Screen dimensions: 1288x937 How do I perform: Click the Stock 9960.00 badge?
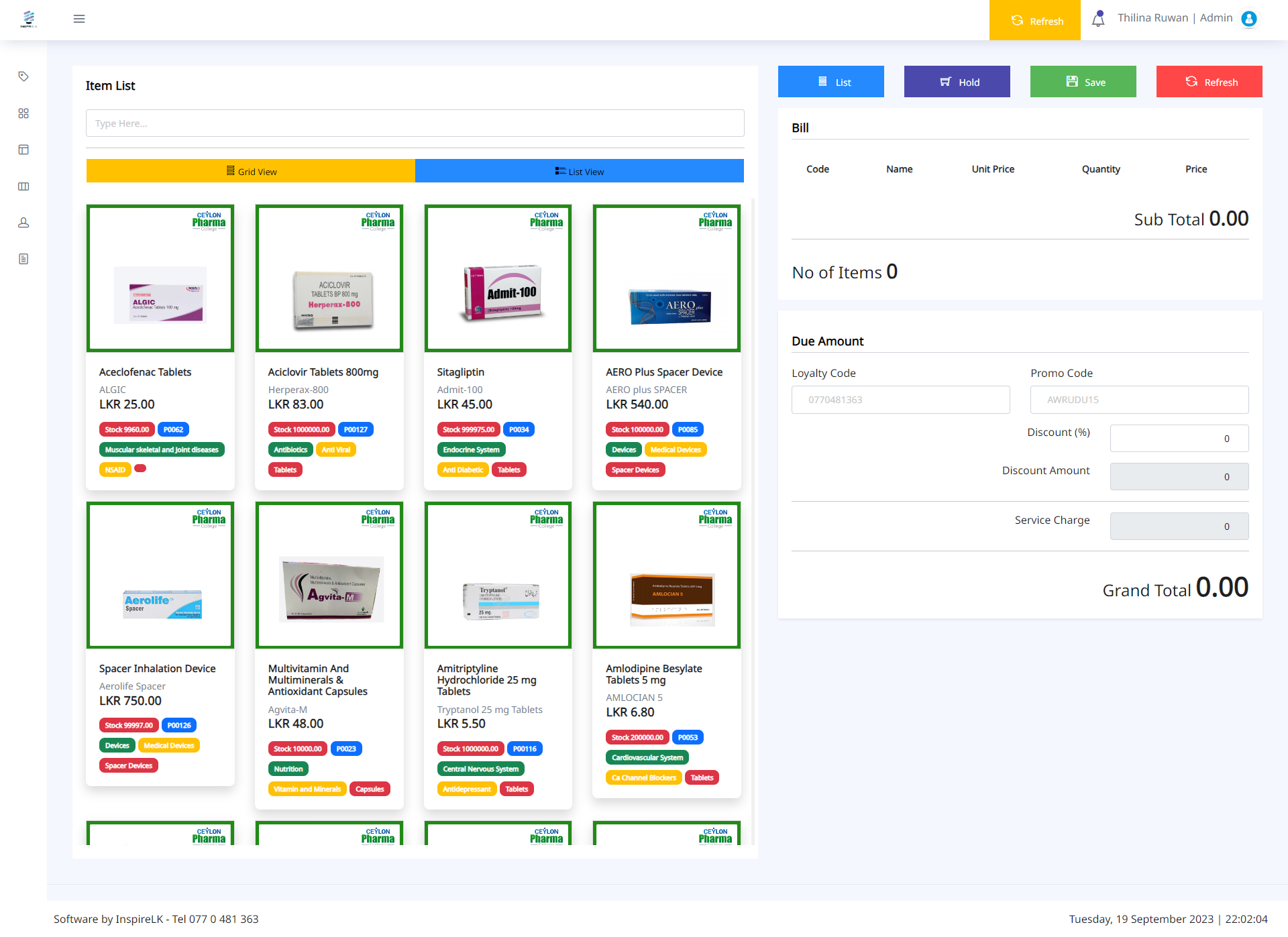127,430
